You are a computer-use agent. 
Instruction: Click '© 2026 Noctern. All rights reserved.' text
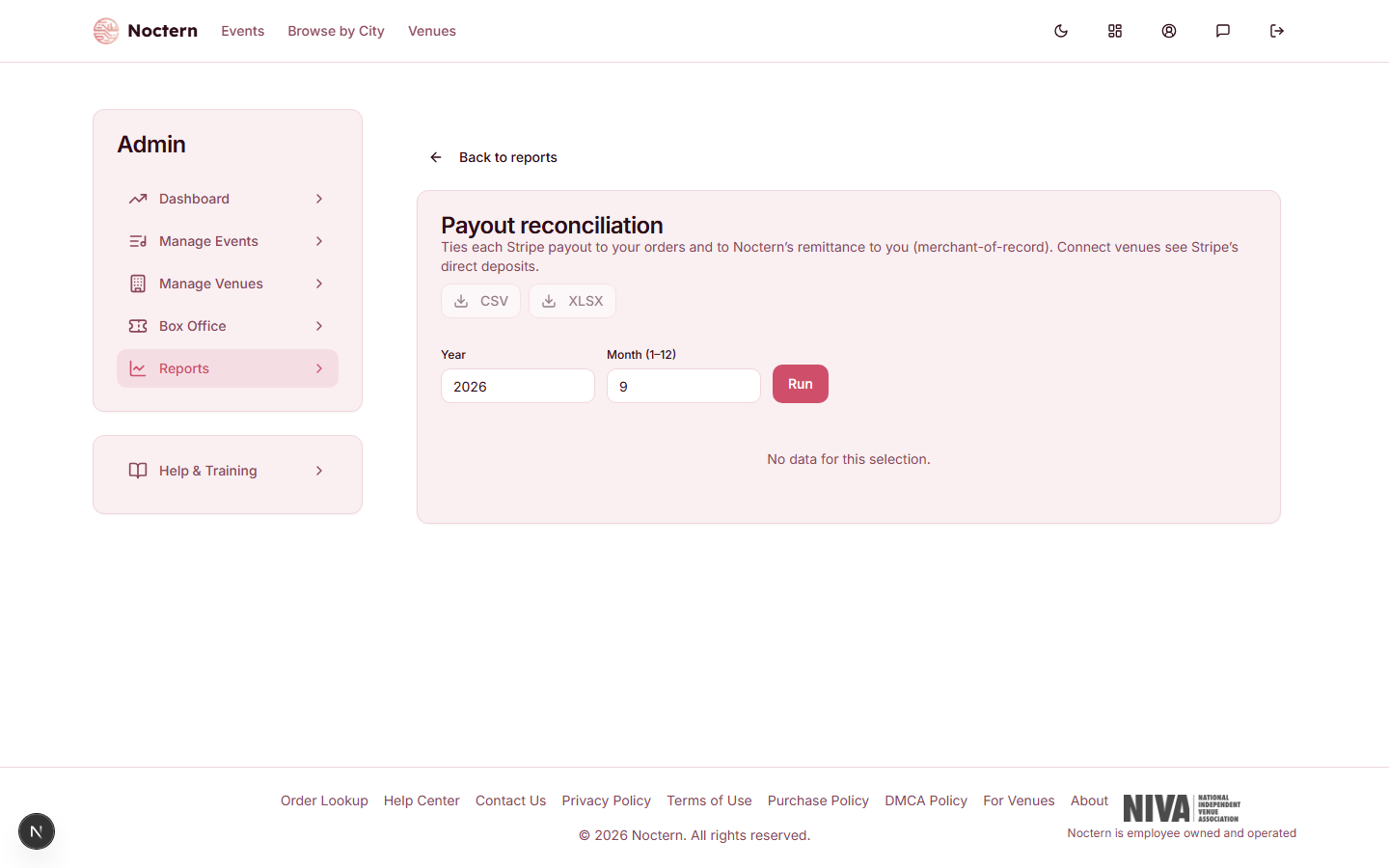point(694,835)
